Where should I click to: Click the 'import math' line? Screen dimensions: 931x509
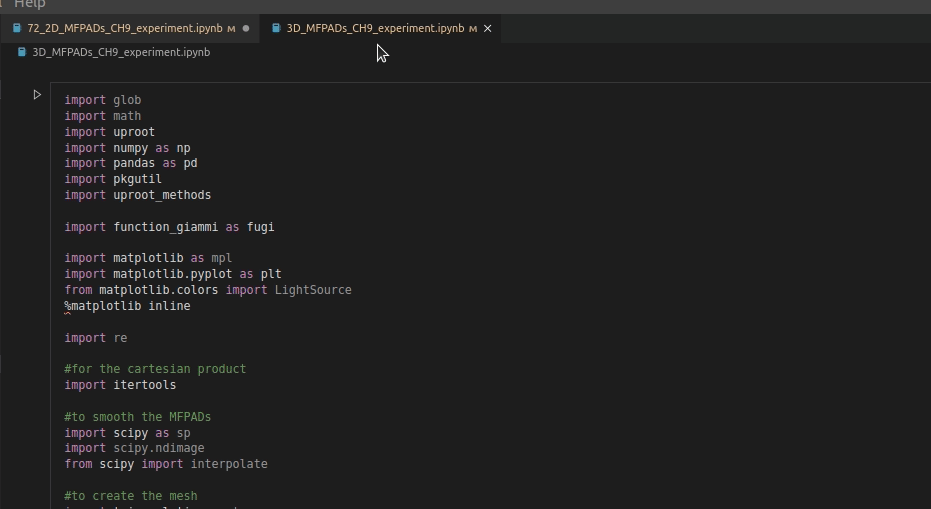[x=103, y=116]
